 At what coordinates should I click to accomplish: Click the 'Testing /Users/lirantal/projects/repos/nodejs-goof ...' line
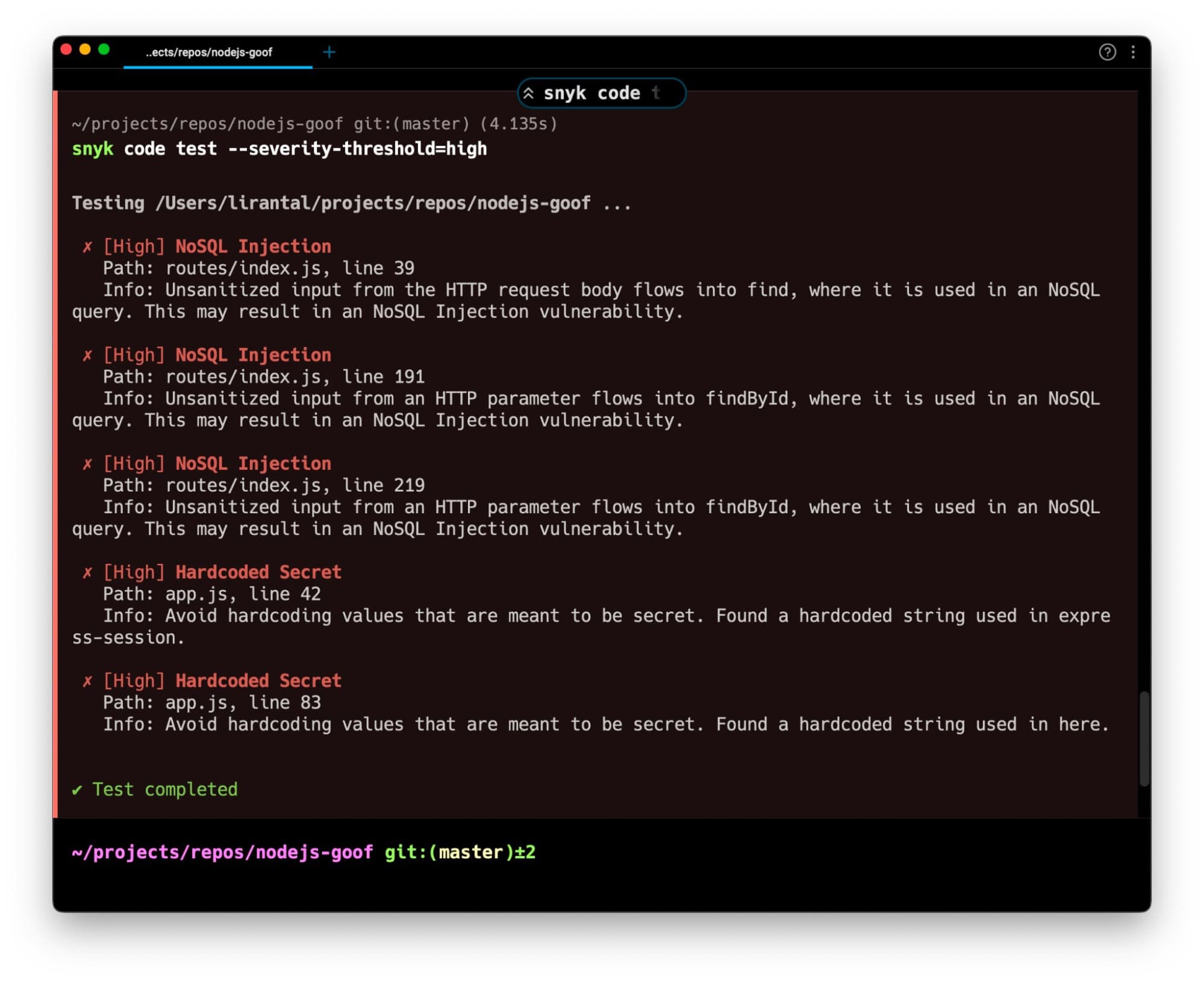click(x=351, y=204)
